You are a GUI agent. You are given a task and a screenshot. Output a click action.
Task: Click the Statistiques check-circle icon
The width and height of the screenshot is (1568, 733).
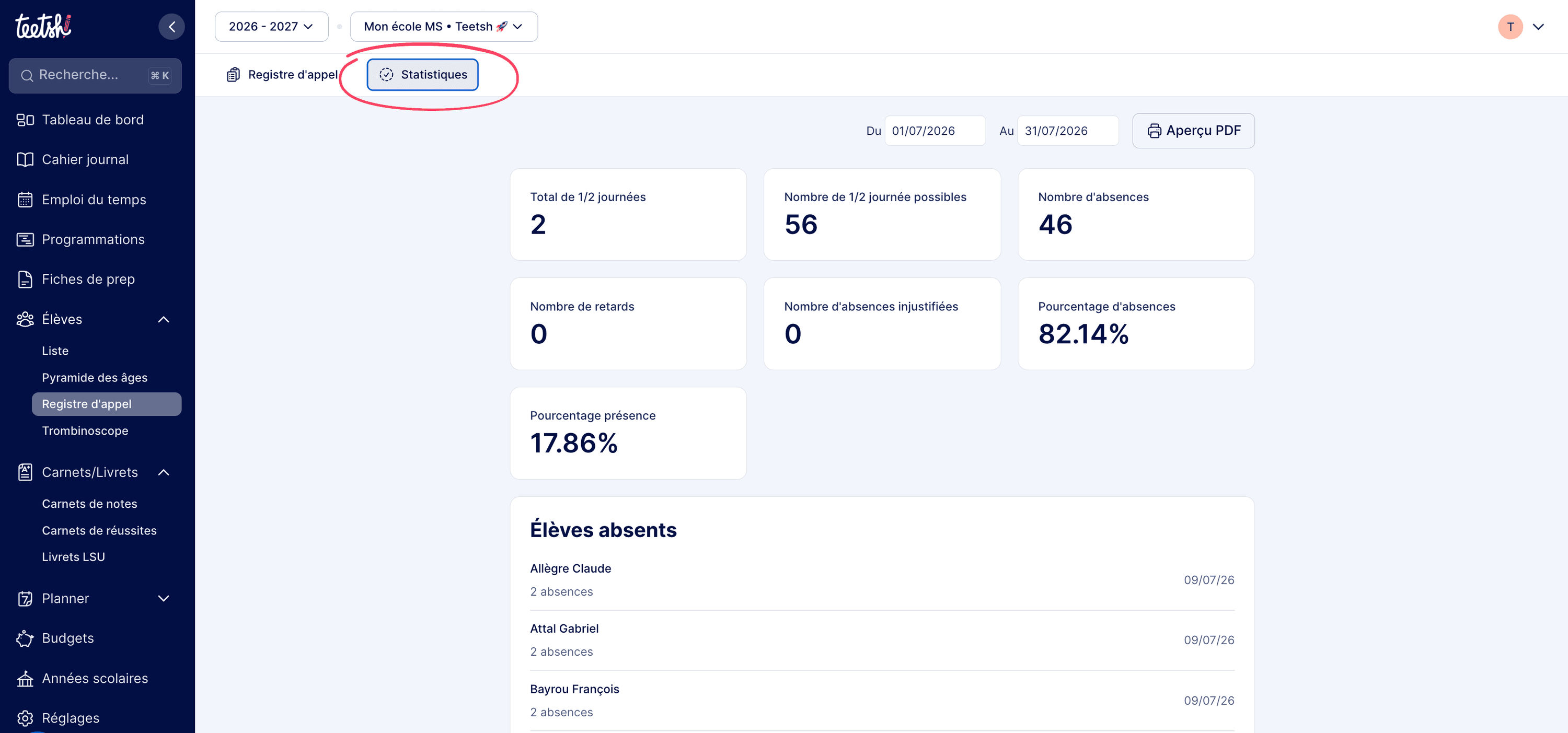387,75
